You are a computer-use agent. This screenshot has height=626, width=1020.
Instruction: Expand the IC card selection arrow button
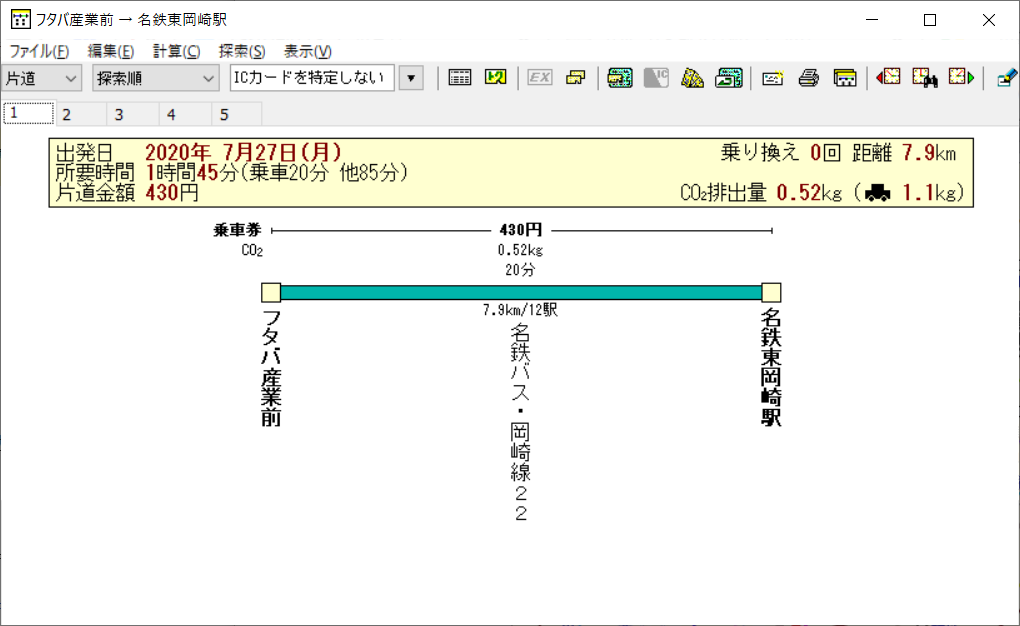411,78
